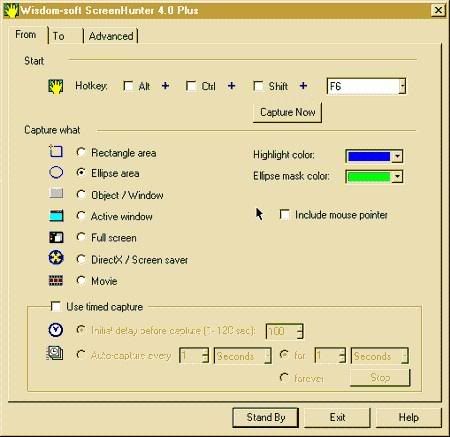The image size is (450, 437).
Task: Select Auto-capture every radio button
Action: click(x=81, y=355)
